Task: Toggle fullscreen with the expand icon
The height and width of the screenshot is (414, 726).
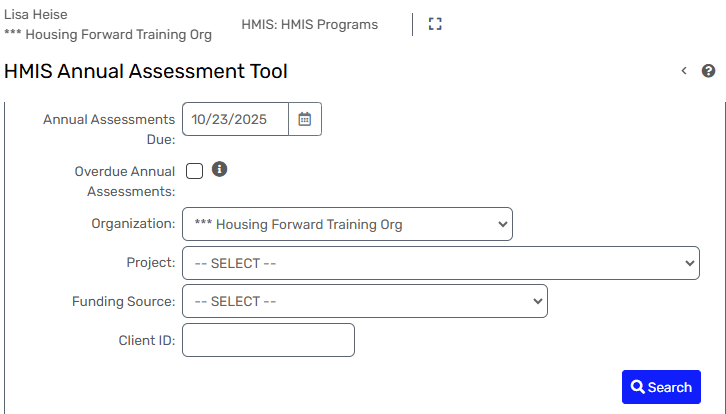Action: coord(435,24)
